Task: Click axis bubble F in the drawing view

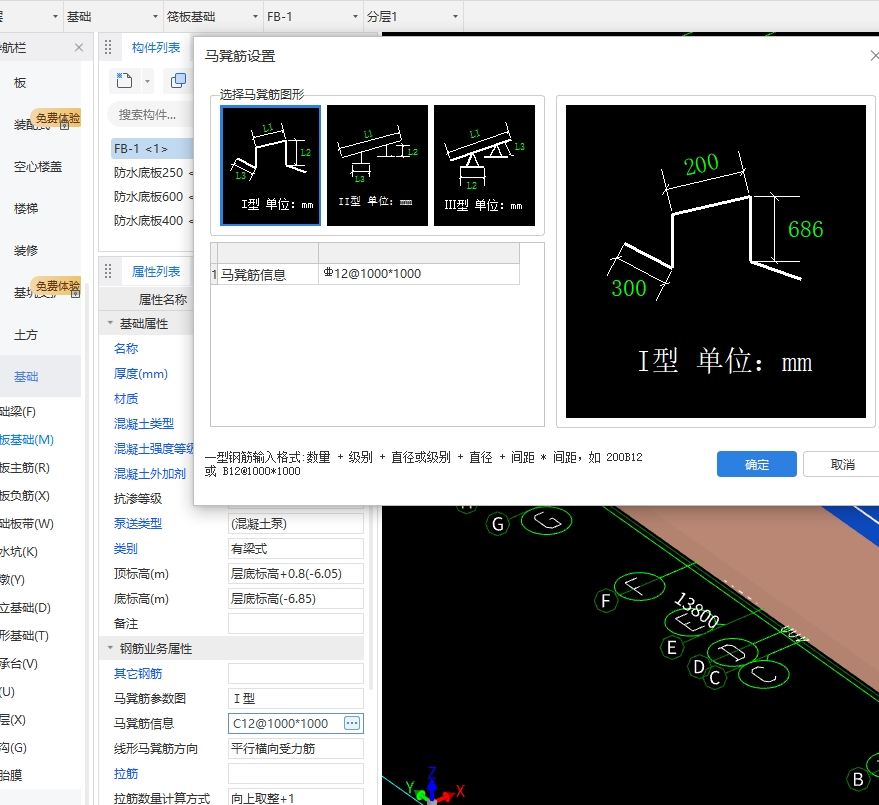Action: pos(605,601)
